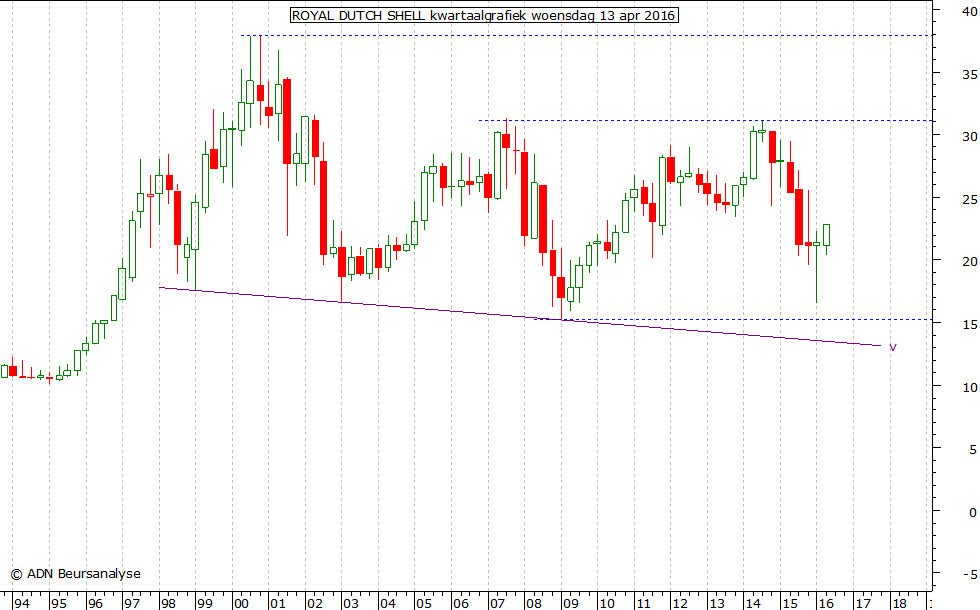Click the year label 95 on the time axis
The height and width of the screenshot is (610, 980).
(59, 604)
